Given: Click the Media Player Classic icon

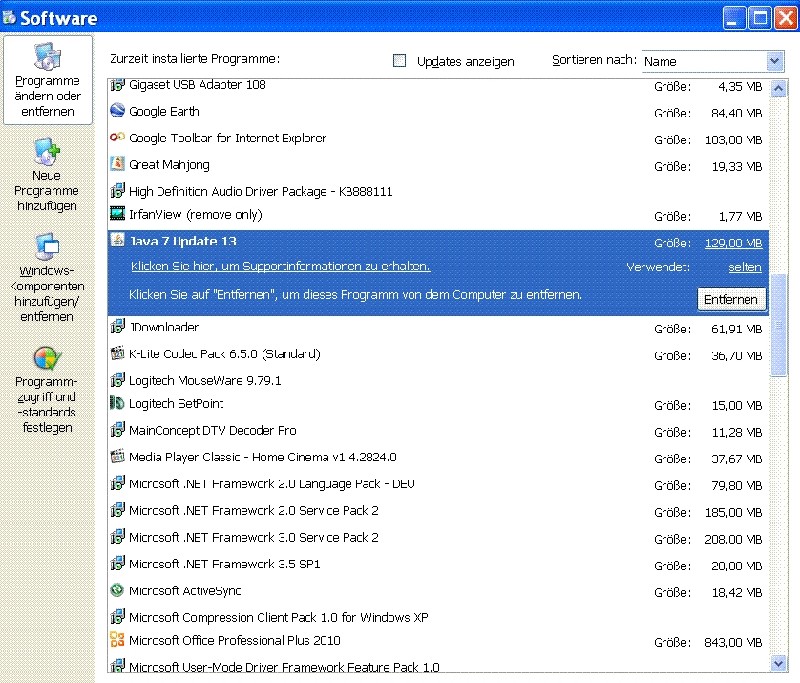Looking at the screenshot, I should click(117, 457).
